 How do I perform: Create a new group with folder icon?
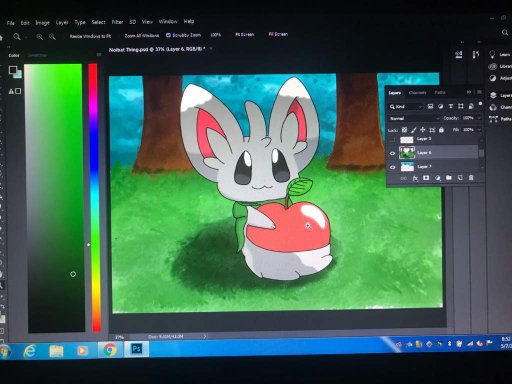pyautogui.click(x=449, y=178)
